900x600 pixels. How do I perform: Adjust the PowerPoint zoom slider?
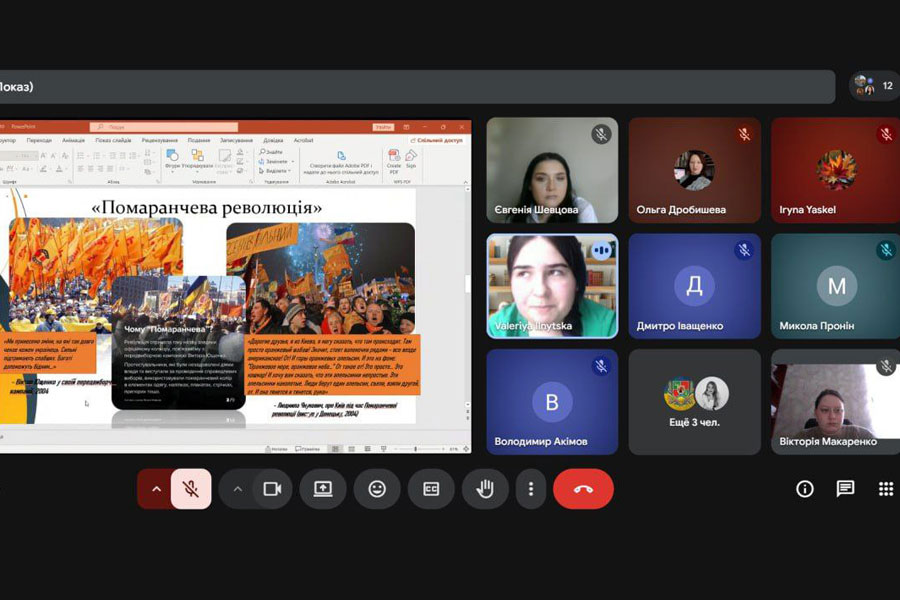click(415, 448)
